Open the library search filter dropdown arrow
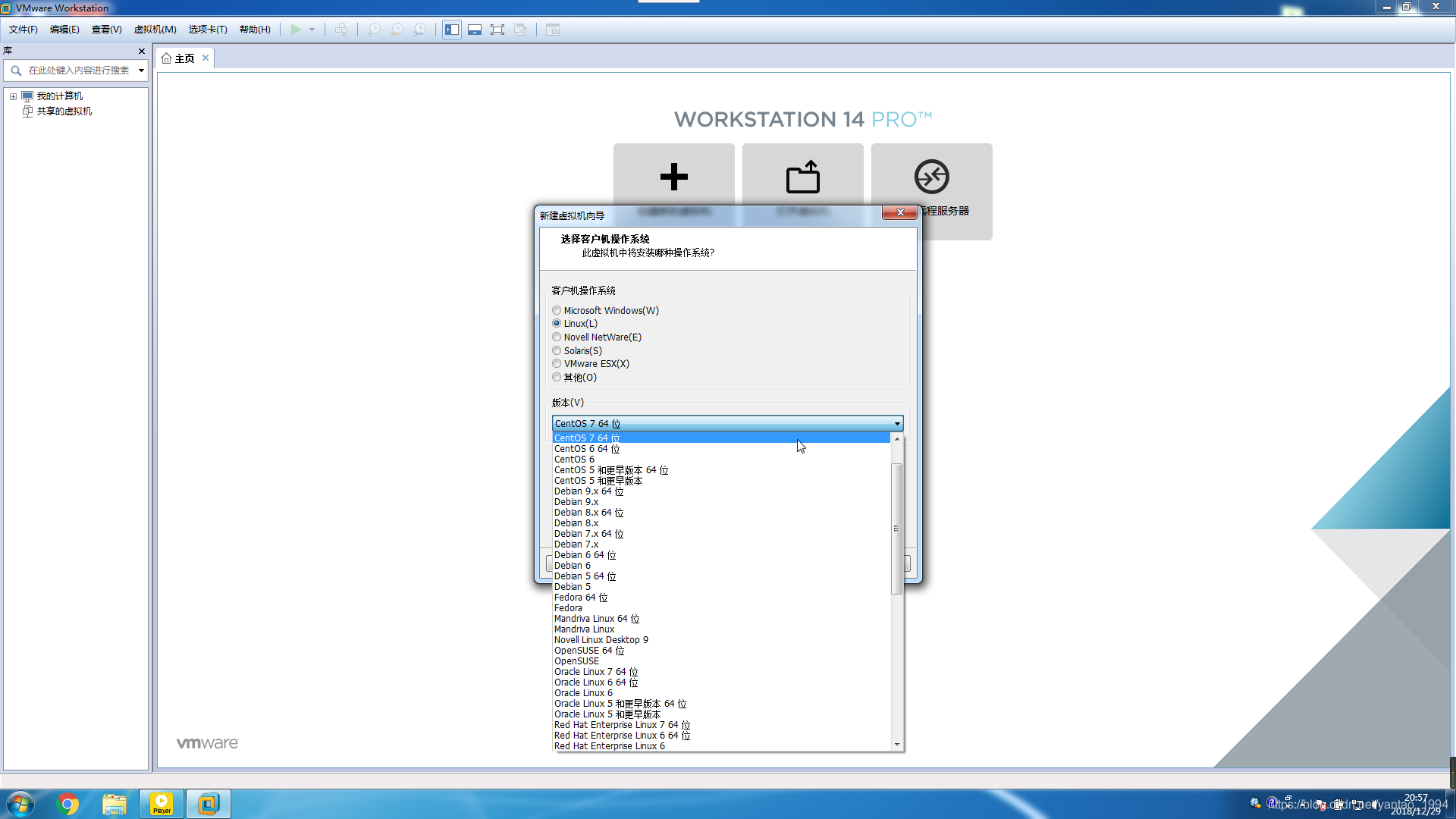Viewport: 1456px width, 819px height. coord(141,71)
